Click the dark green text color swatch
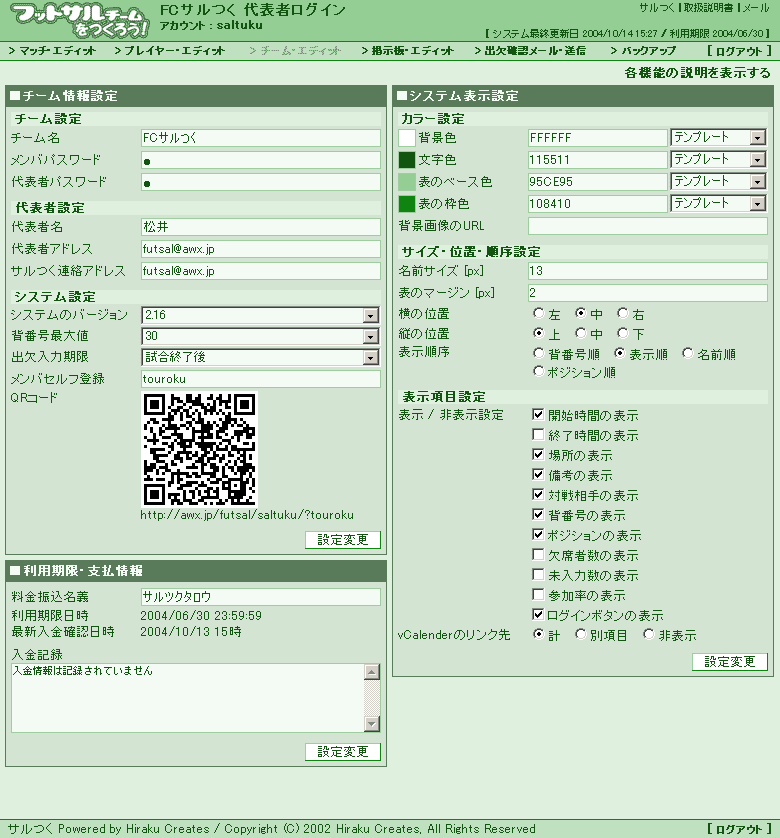The width and height of the screenshot is (780, 838). click(407, 160)
